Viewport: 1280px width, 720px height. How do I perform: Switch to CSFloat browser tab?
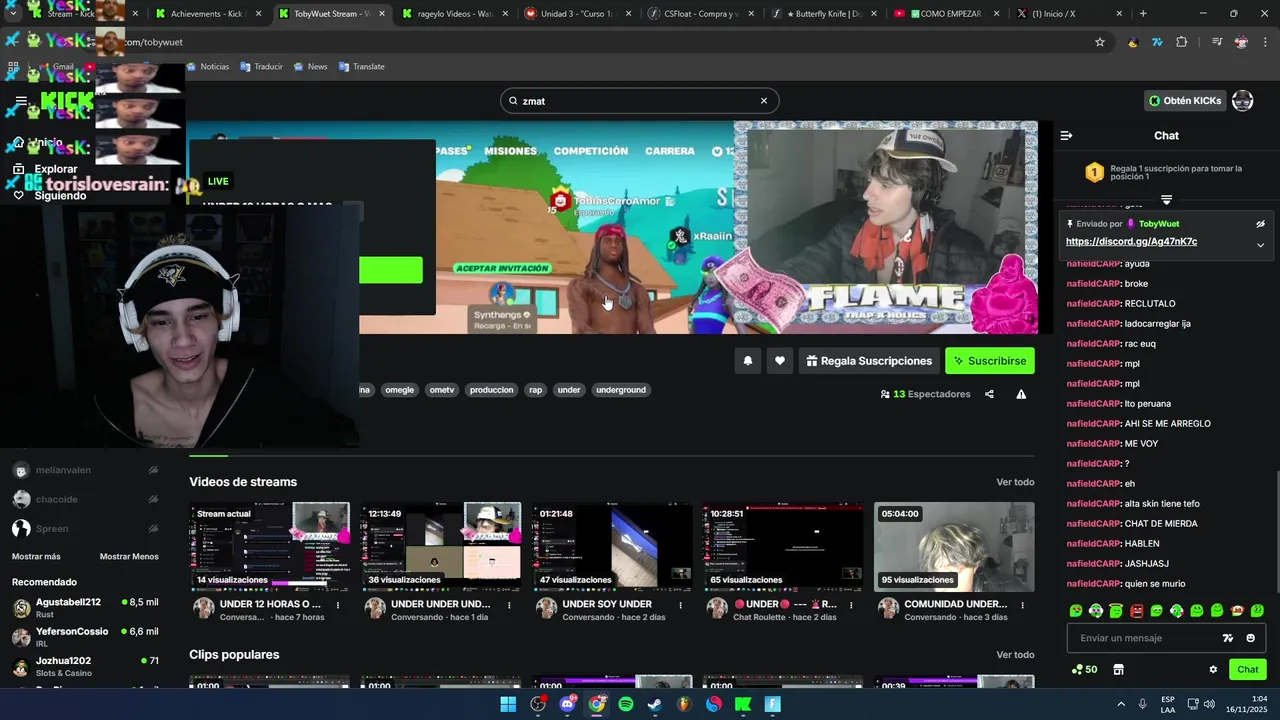[x=701, y=14]
